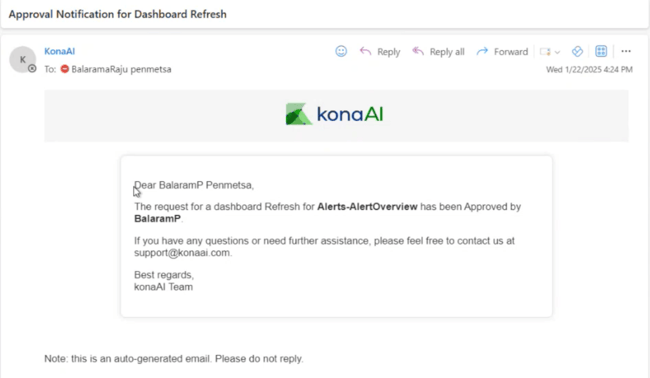Open the more actions ellipsis menu
This screenshot has width=650, height=378.
click(626, 51)
